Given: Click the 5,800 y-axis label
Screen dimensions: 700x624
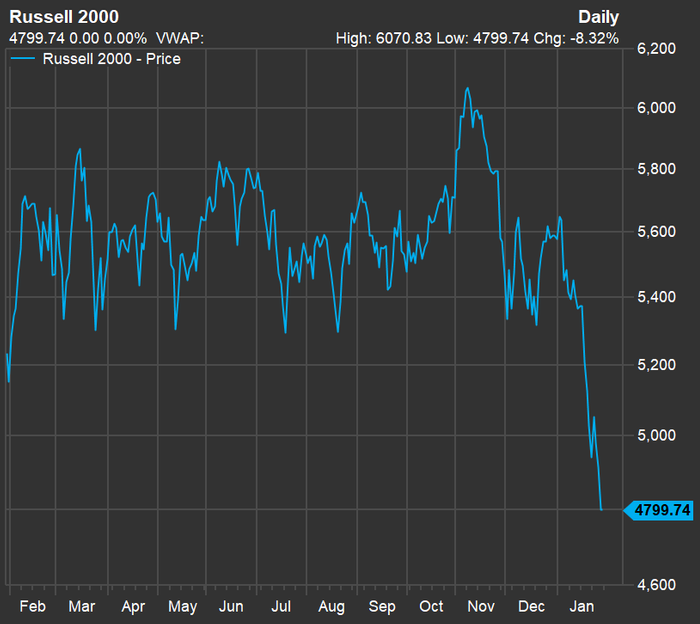Looking at the screenshot, I should (656, 169).
